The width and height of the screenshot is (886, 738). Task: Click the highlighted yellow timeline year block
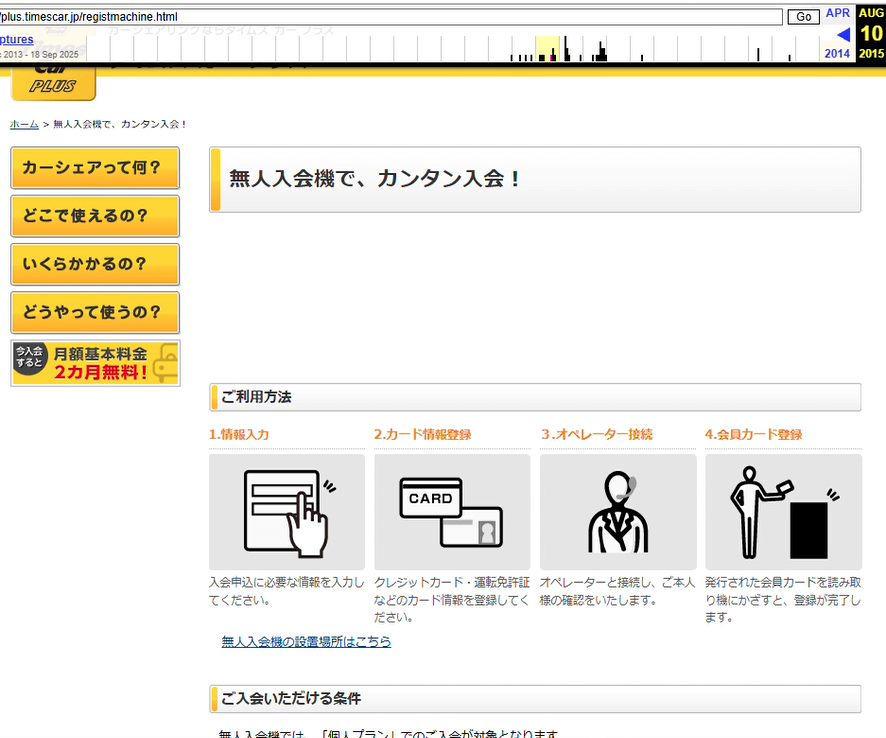point(548,49)
